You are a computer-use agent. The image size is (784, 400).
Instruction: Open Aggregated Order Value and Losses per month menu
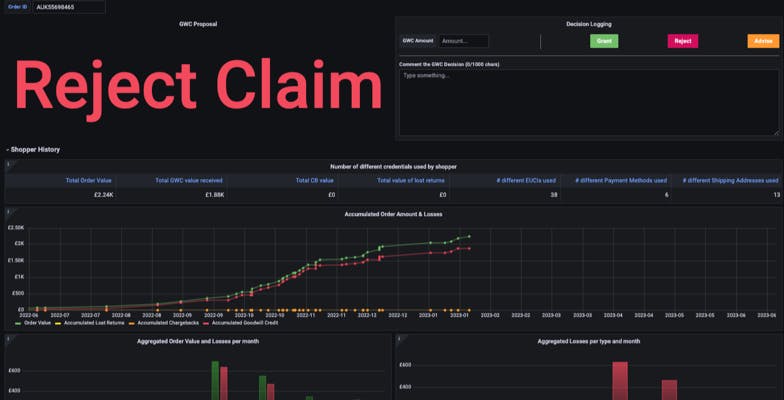(198, 341)
